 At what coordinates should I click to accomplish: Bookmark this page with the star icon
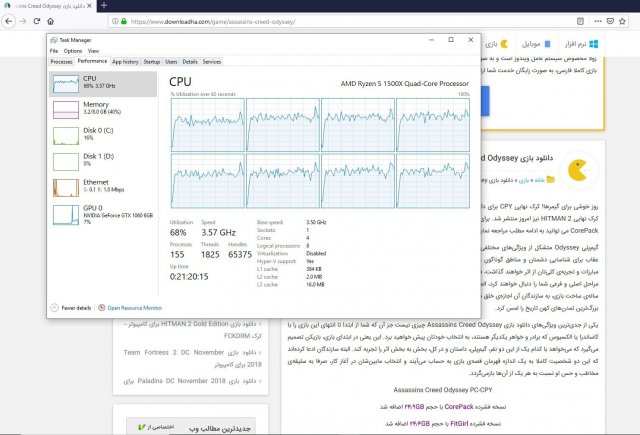622,21
